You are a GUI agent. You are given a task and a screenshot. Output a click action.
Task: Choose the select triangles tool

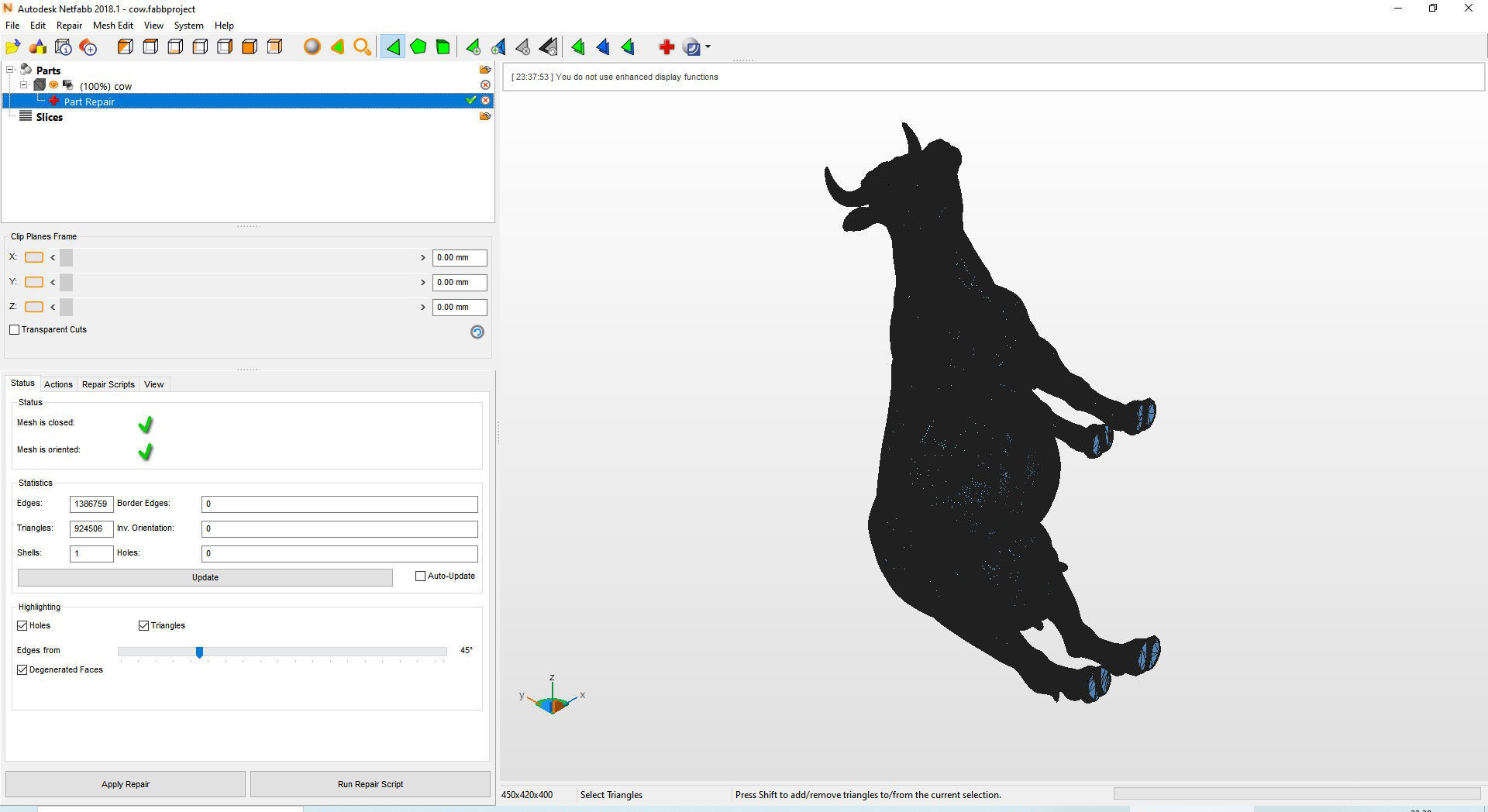[x=393, y=47]
